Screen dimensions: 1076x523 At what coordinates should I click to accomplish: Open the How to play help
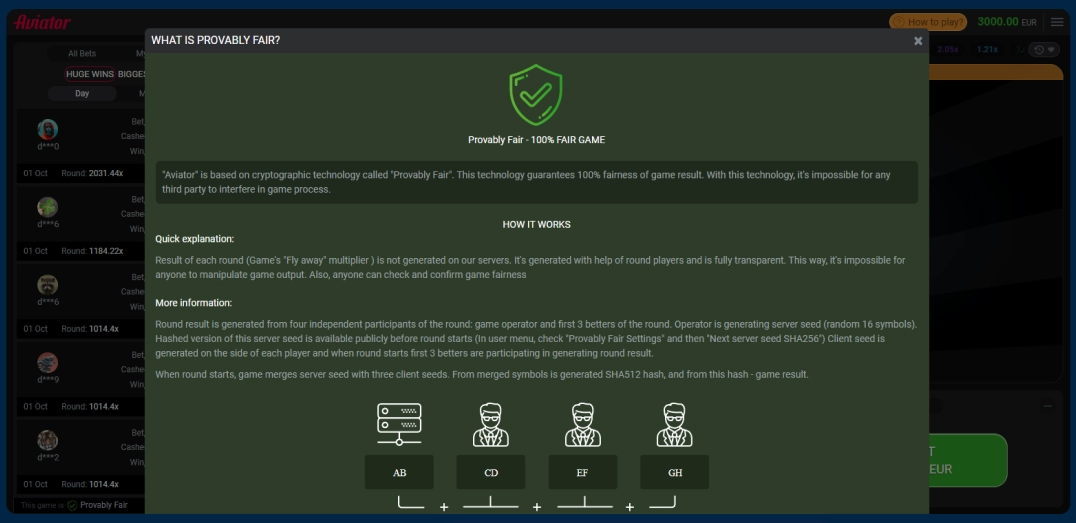point(928,22)
